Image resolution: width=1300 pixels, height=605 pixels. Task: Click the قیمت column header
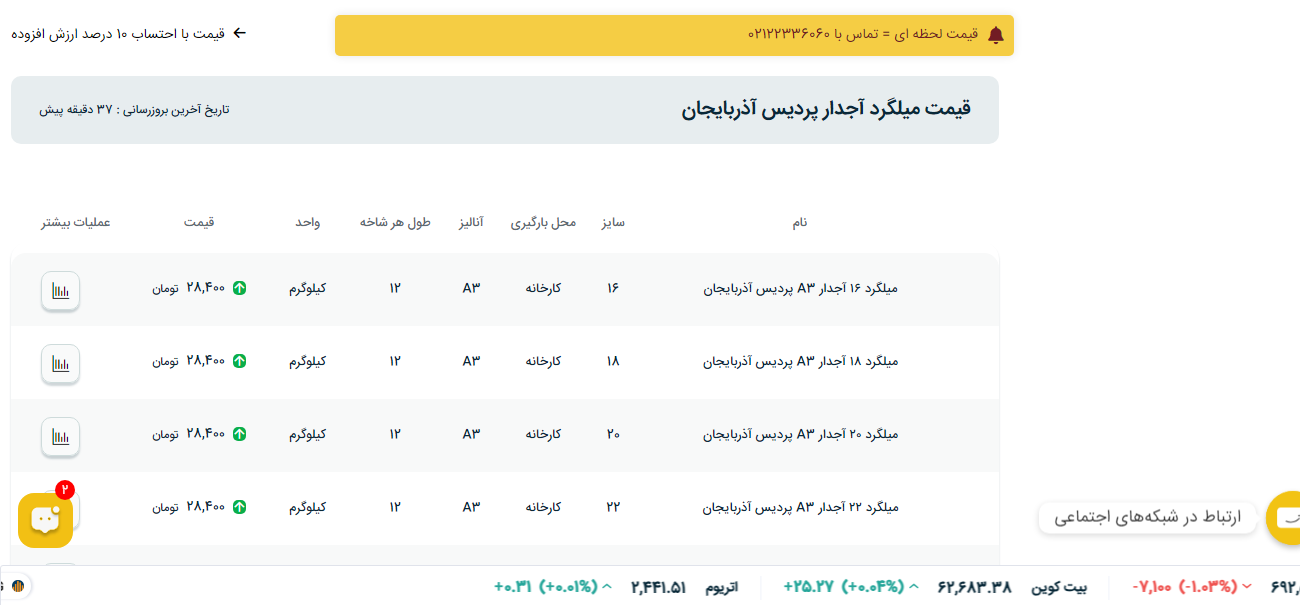tap(198, 222)
